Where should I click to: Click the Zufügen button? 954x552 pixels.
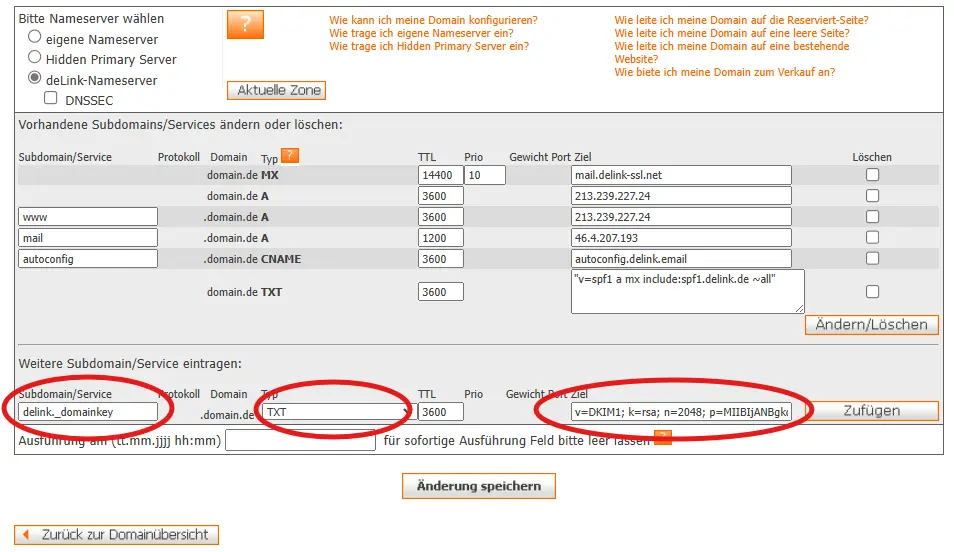click(871, 411)
